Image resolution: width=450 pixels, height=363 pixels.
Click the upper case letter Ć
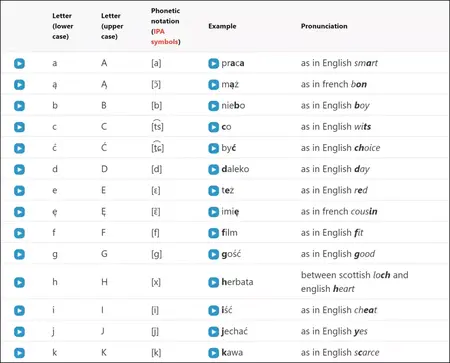[104, 147]
